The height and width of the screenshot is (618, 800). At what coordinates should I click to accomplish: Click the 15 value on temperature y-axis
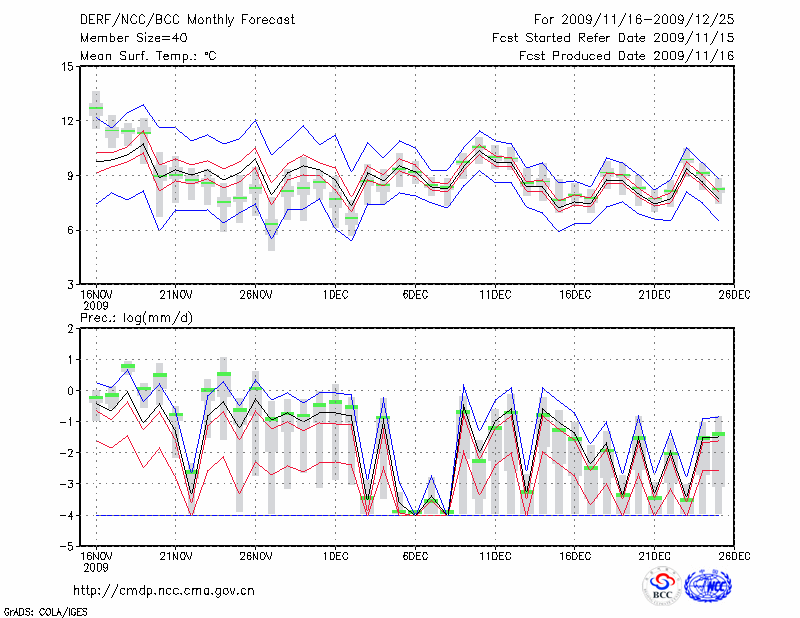pos(68,67)
